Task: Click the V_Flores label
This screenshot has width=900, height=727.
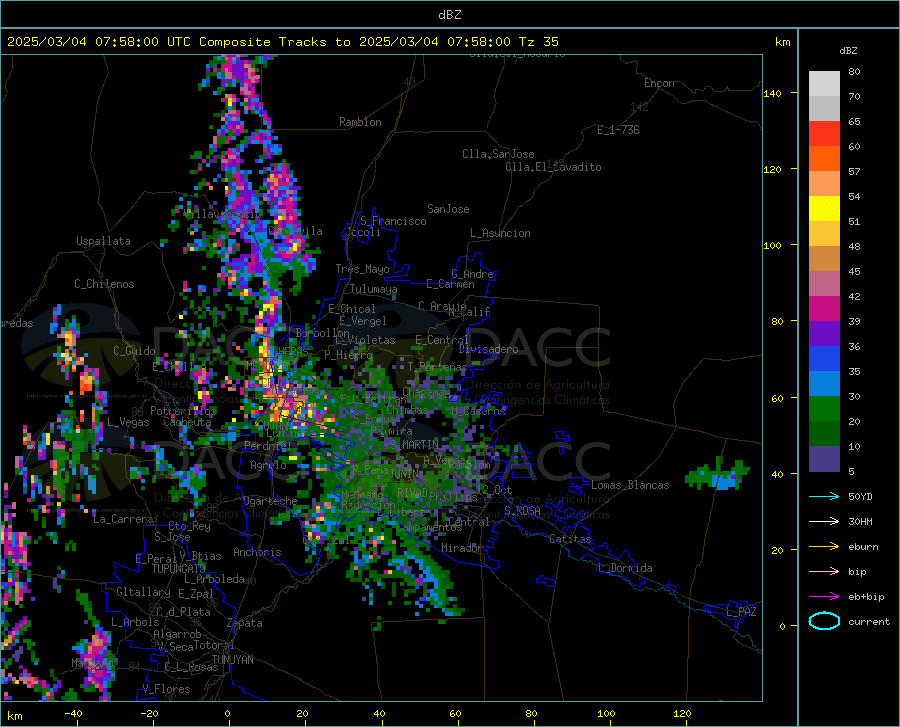Action: (x=166, y=689)
